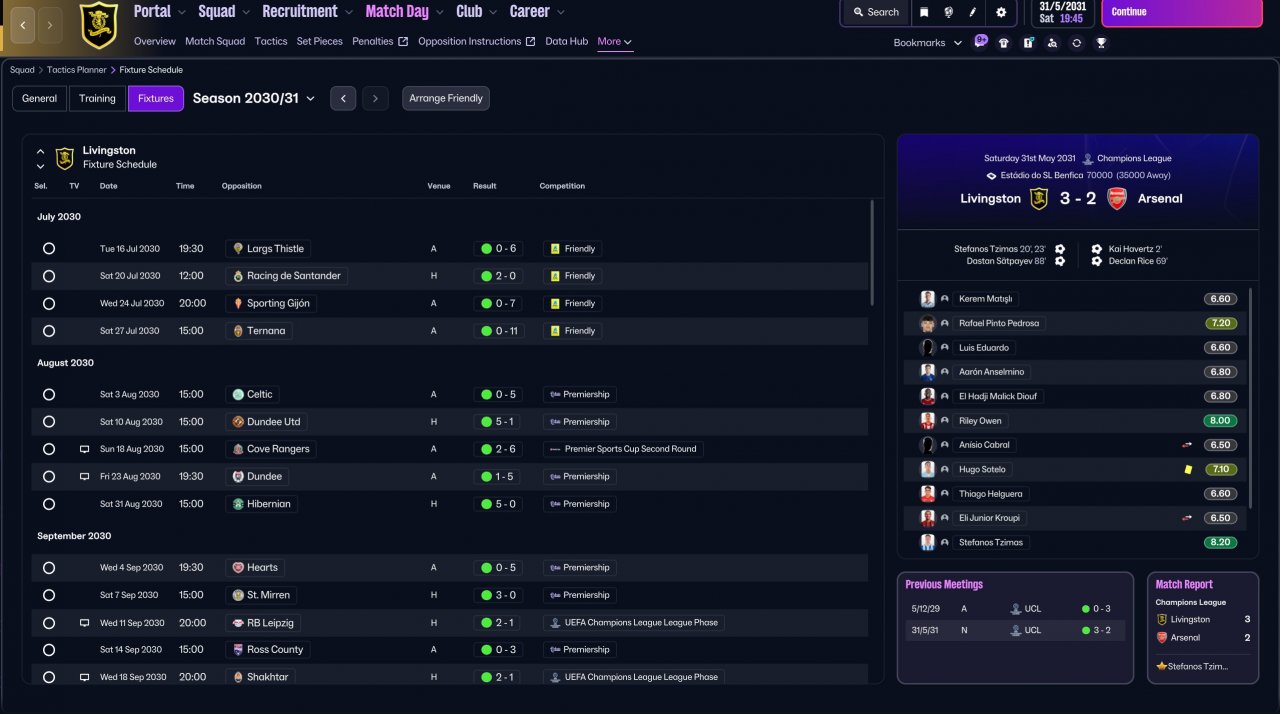The width and height of the screenshot is (1280, 714).
Task: Go forward with the right navigation arrow
Action: coord(50,24)
